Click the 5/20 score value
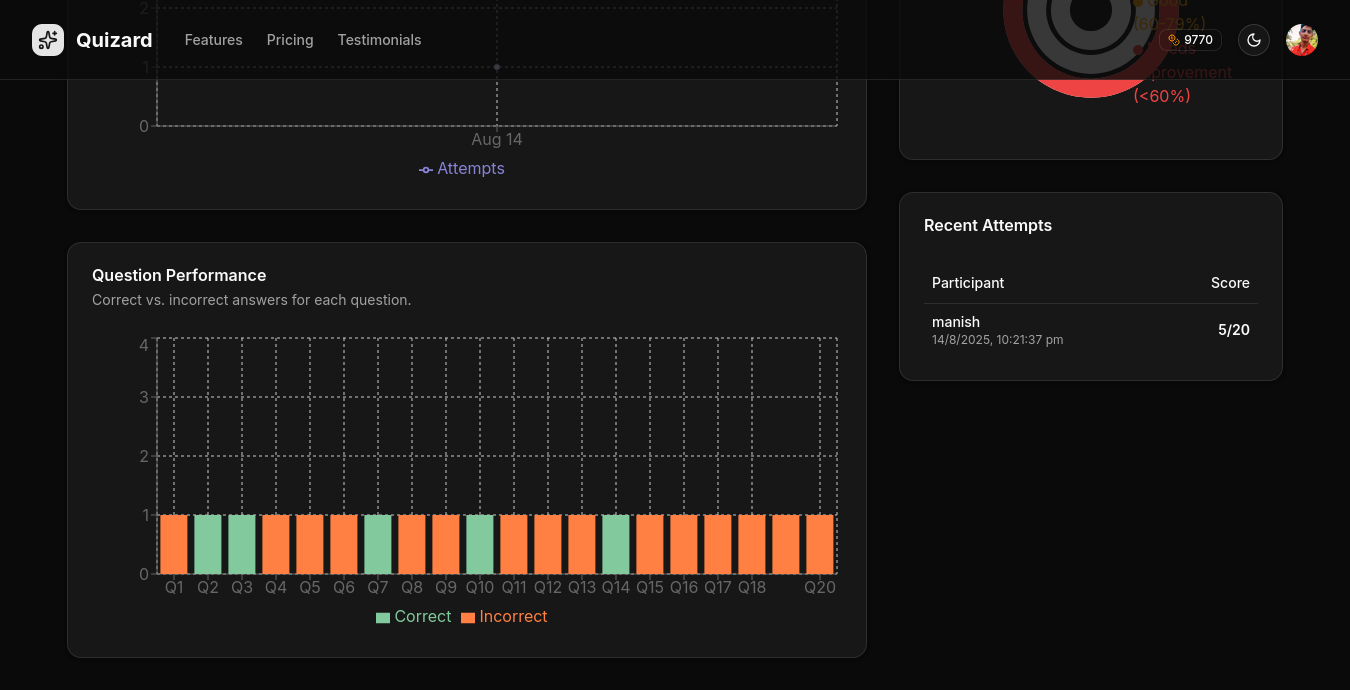 [x=1234, y=330]
